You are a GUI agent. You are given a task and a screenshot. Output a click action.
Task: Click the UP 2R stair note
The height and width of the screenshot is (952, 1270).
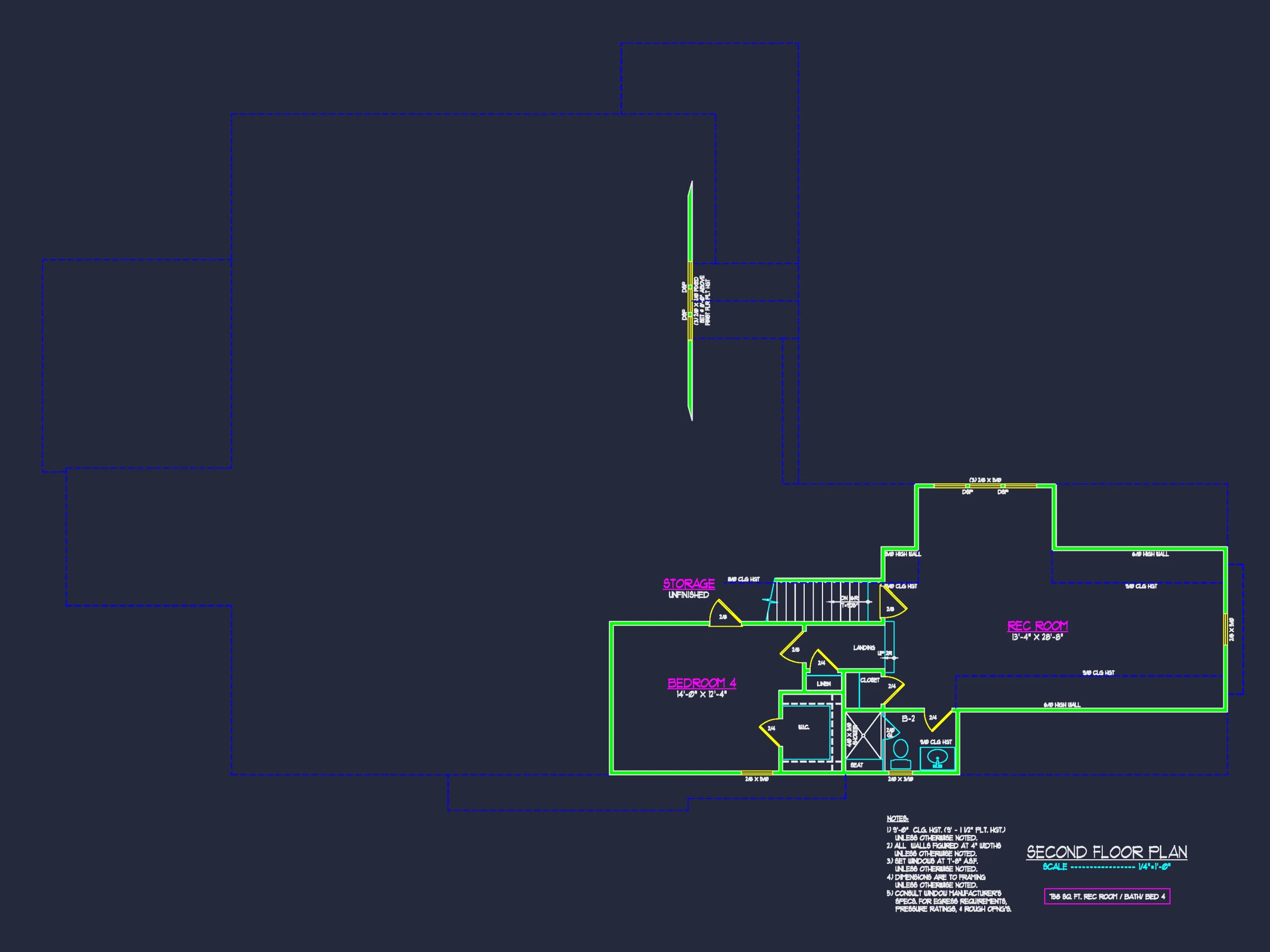click(885, 654)
